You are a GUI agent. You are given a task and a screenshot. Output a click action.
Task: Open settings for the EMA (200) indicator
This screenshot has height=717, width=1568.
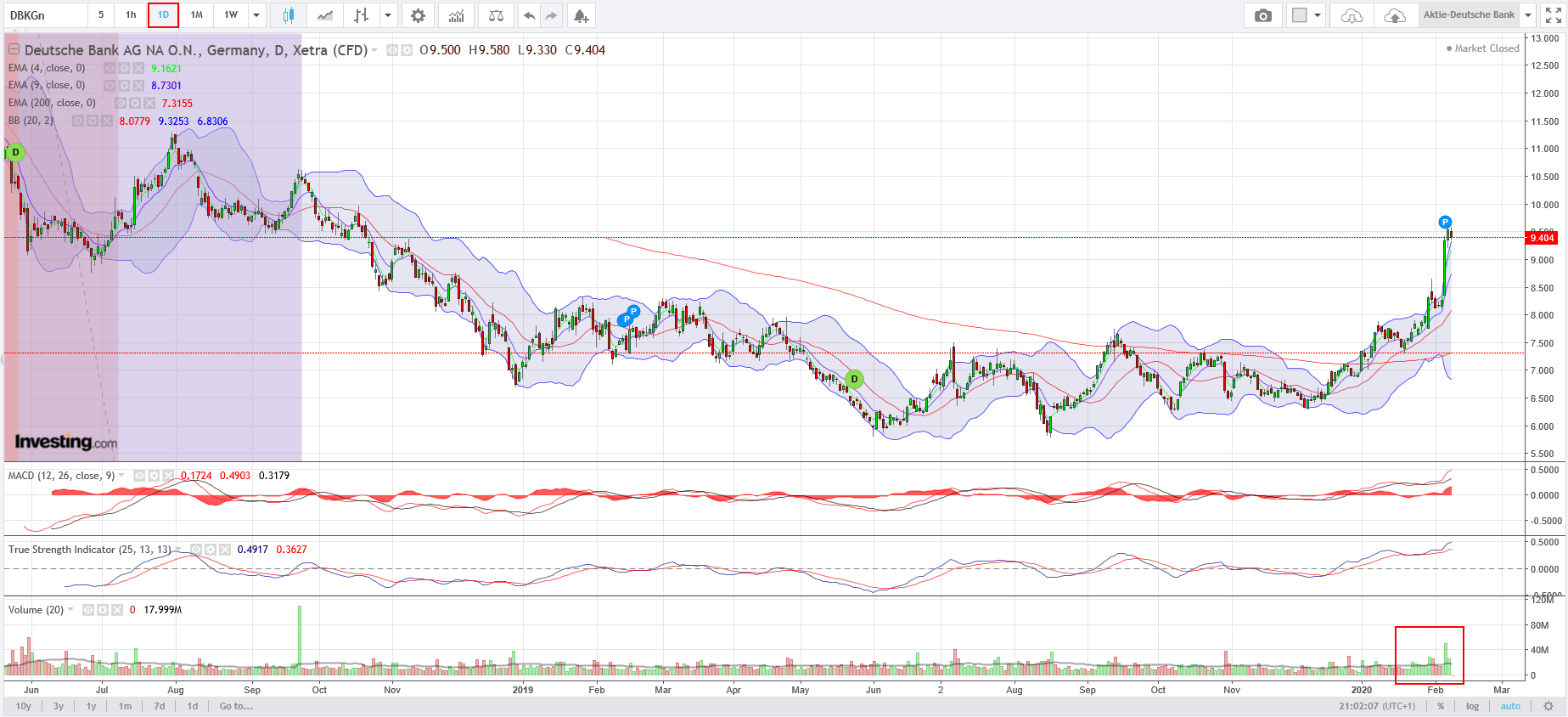click(x=135, y=103)
